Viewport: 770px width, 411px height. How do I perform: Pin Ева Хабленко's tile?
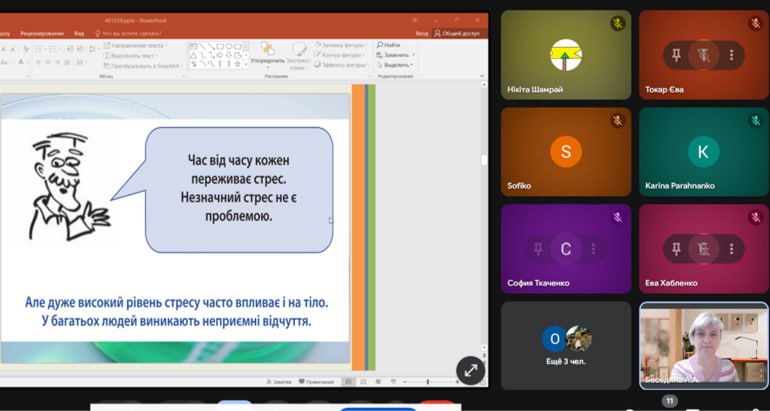(677, 249)
